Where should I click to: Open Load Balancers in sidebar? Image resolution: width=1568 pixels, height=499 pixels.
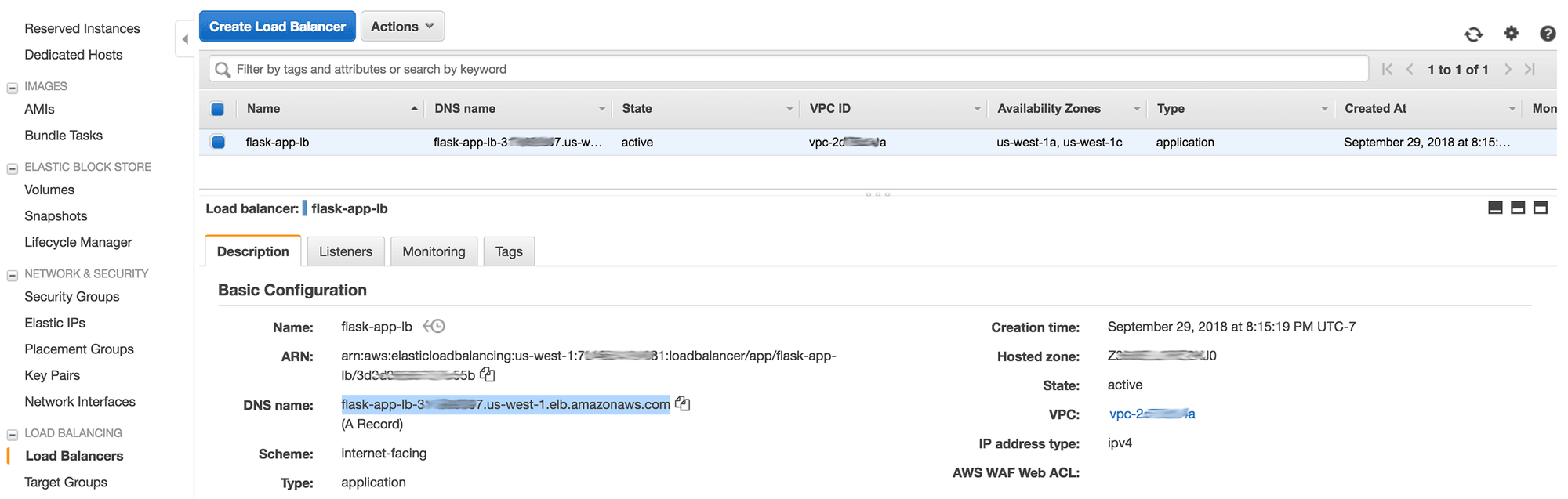point(74,456)
